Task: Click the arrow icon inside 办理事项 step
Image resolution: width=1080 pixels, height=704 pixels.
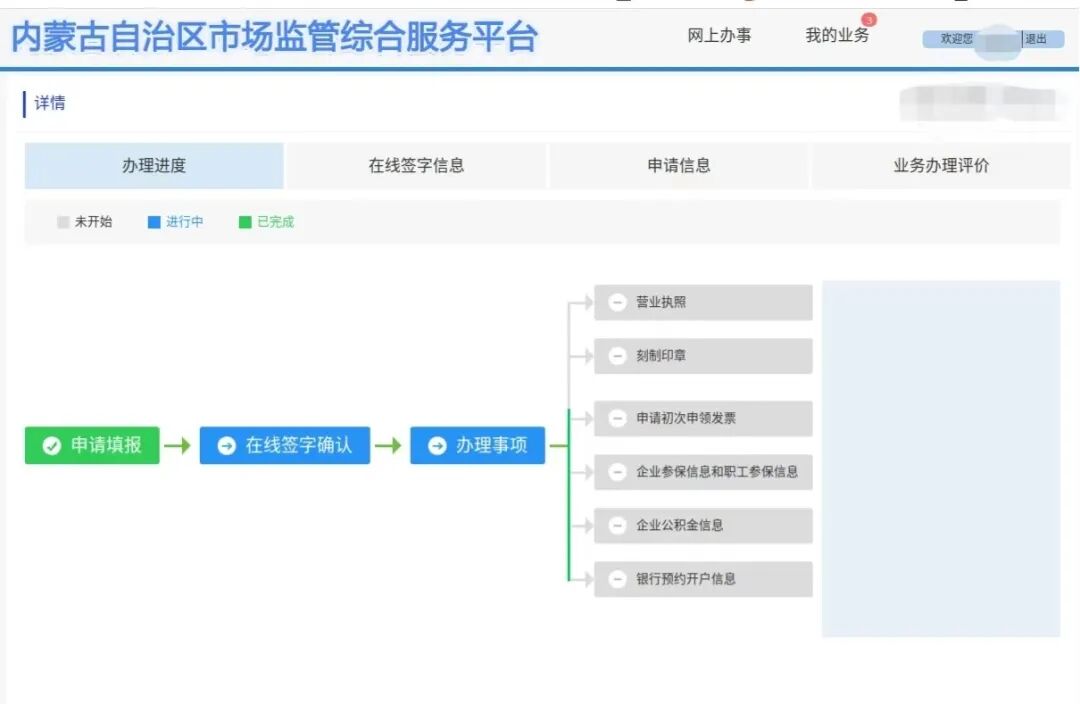Action: (437, 446)
